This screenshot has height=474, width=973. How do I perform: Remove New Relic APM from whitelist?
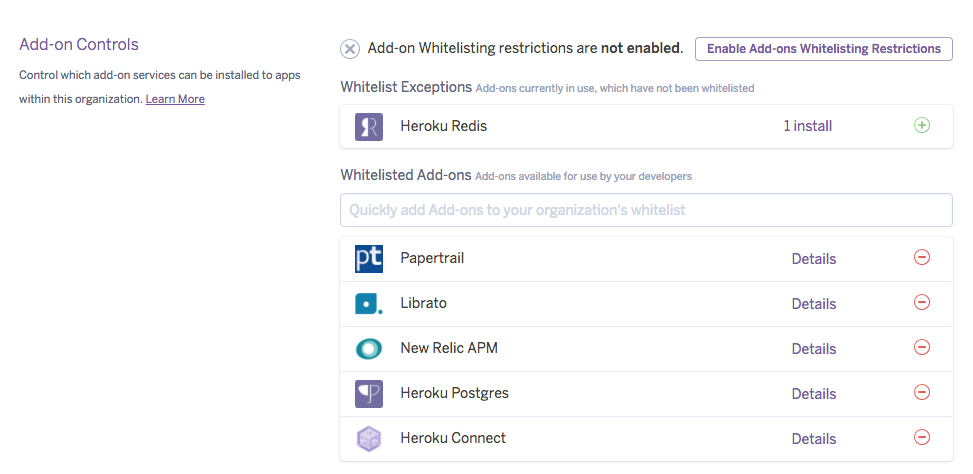pyautogui.click(x=922, y=347)
